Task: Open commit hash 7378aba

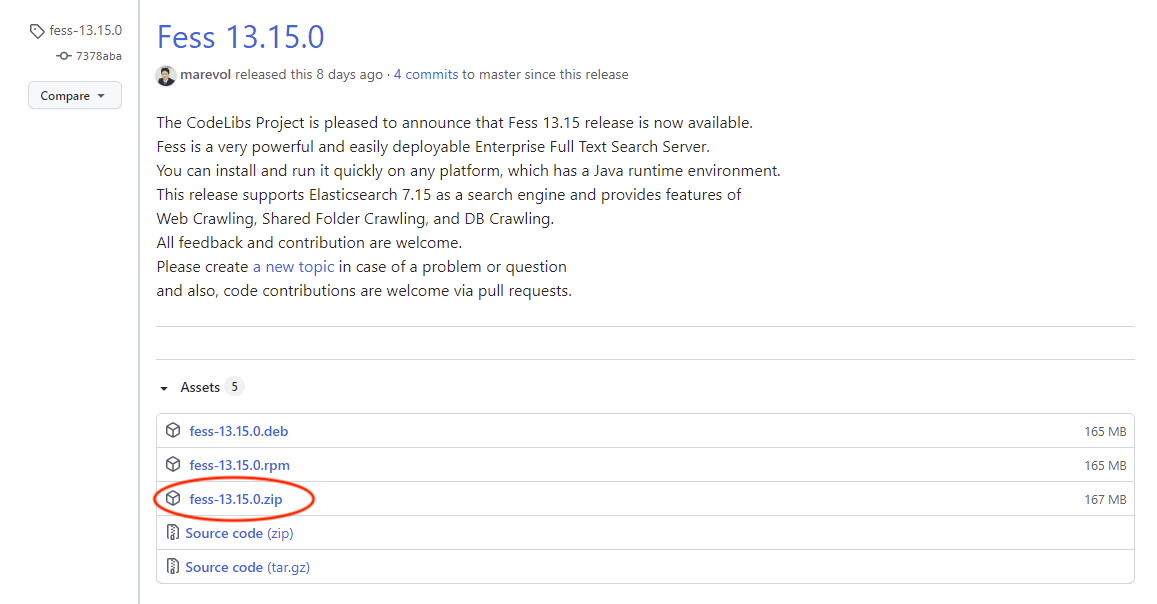Action: (x=98, y=56)
